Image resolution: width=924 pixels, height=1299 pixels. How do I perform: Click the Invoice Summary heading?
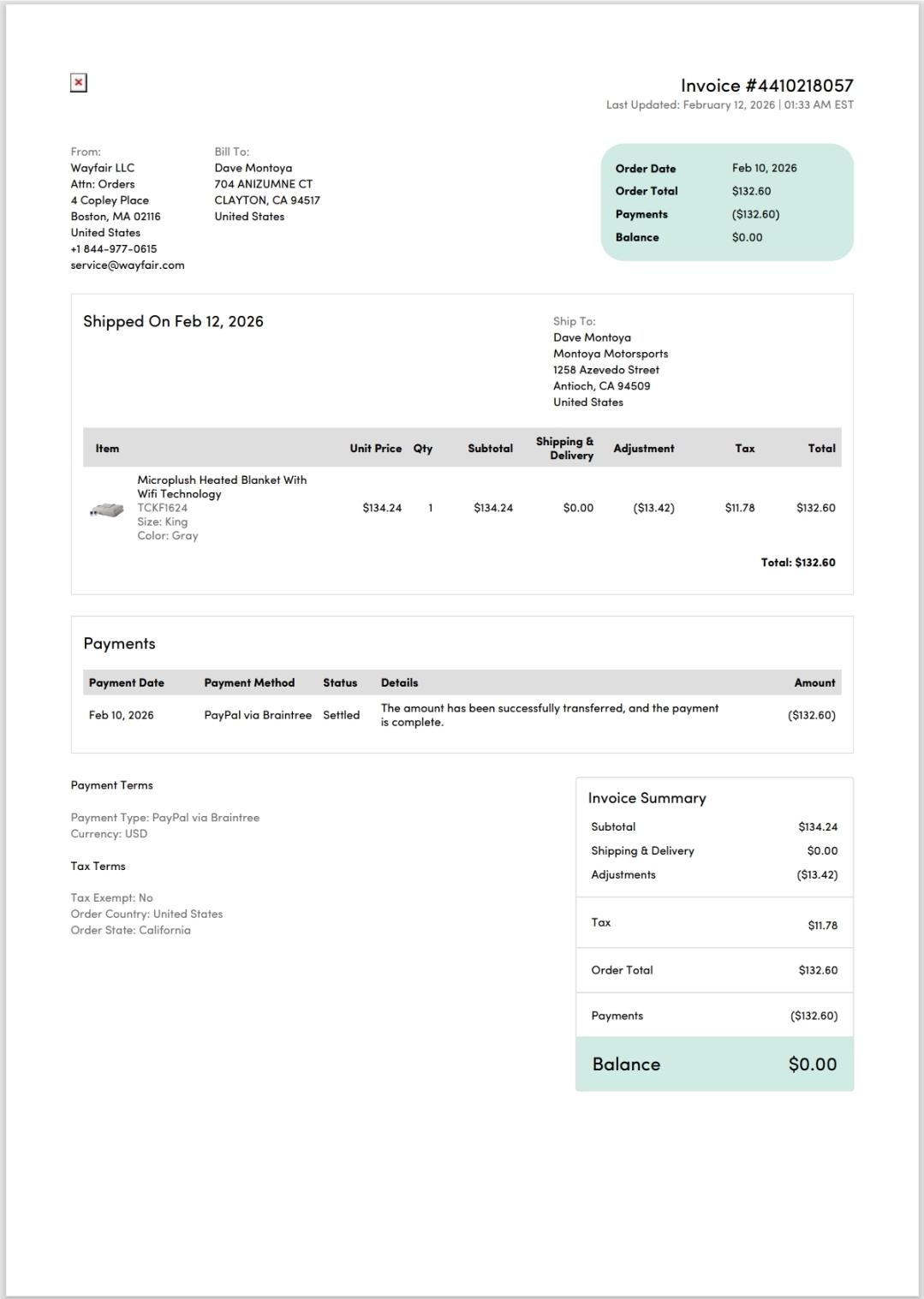[647, 798]
